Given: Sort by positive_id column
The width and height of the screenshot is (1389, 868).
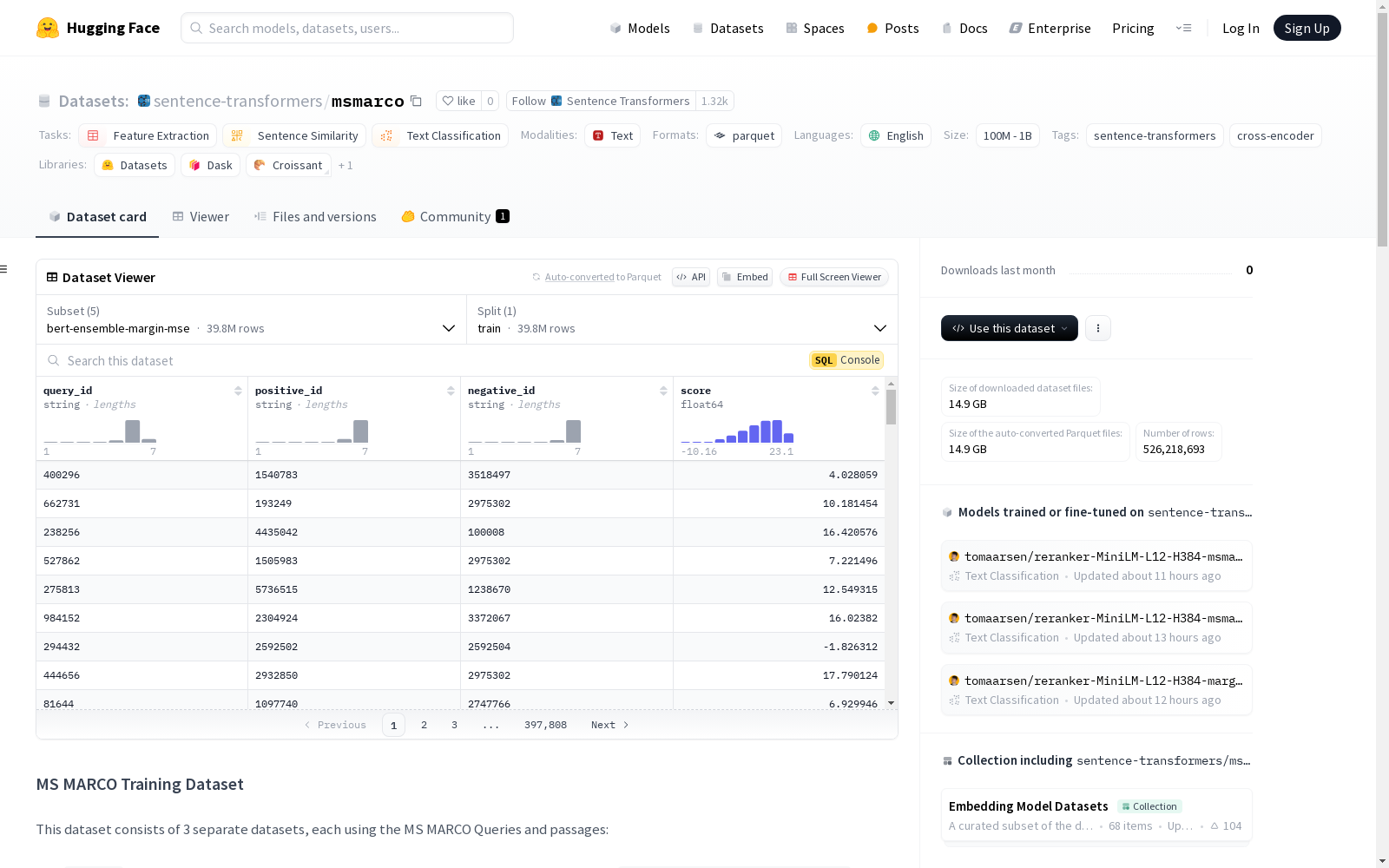Looking at the screenshot, I should click(x=451, y=391).
